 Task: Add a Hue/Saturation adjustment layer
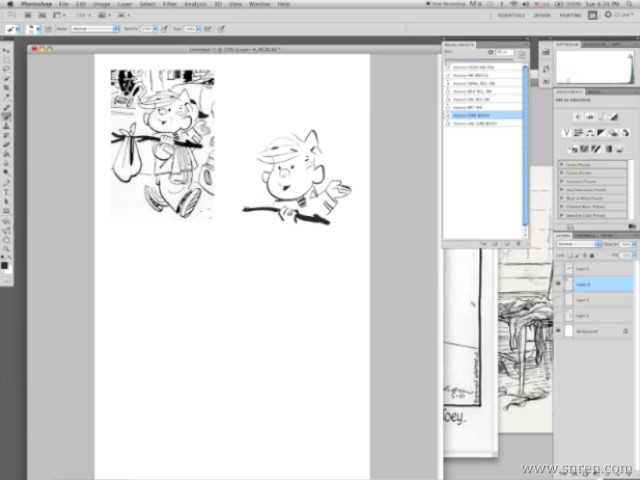click(x=578, y=133)
